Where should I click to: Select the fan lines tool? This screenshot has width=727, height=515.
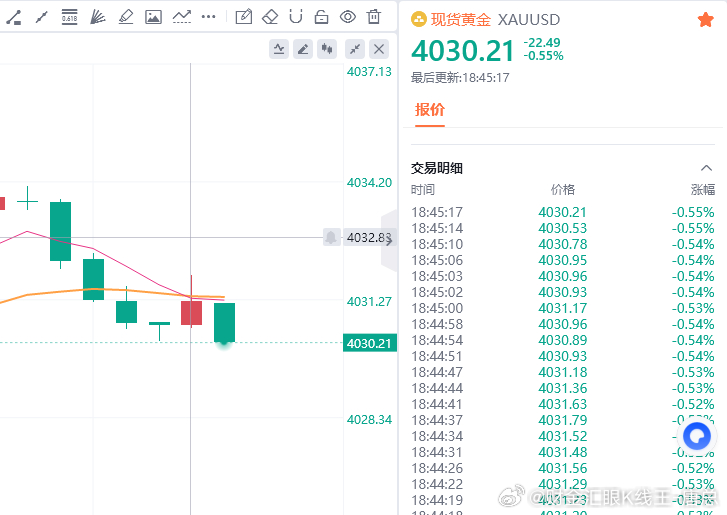pos(97,17)
